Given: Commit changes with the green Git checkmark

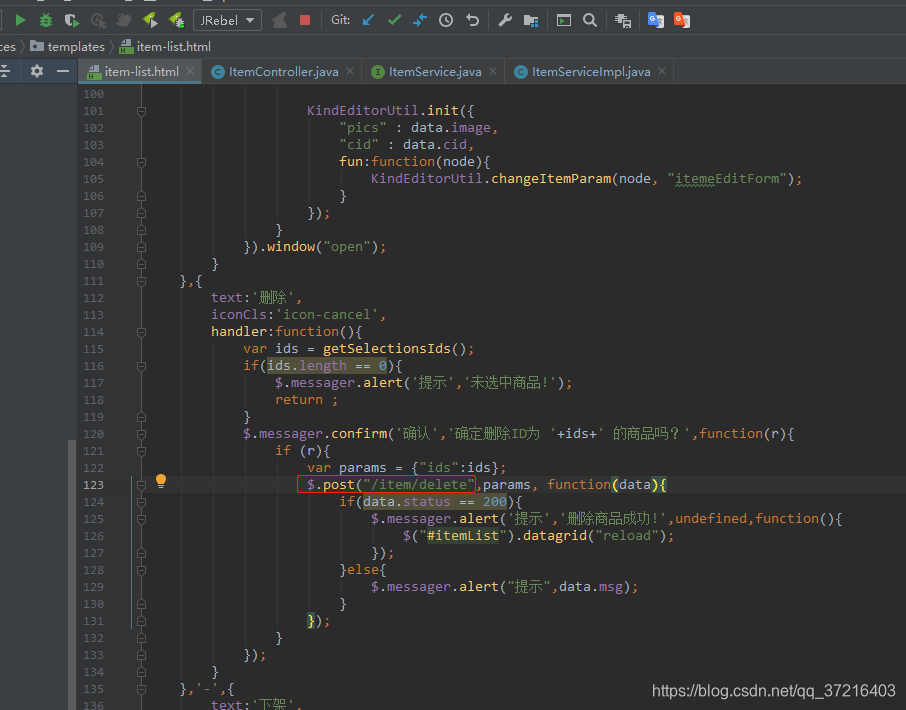Looking at the screenshot, I should click(395, 21).
